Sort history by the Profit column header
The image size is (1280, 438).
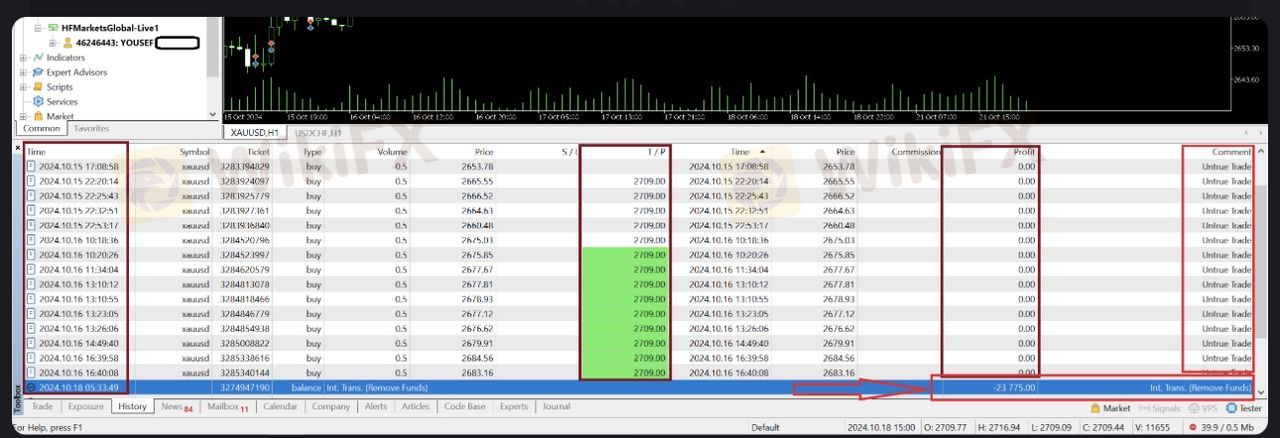tap(1024, 152)
